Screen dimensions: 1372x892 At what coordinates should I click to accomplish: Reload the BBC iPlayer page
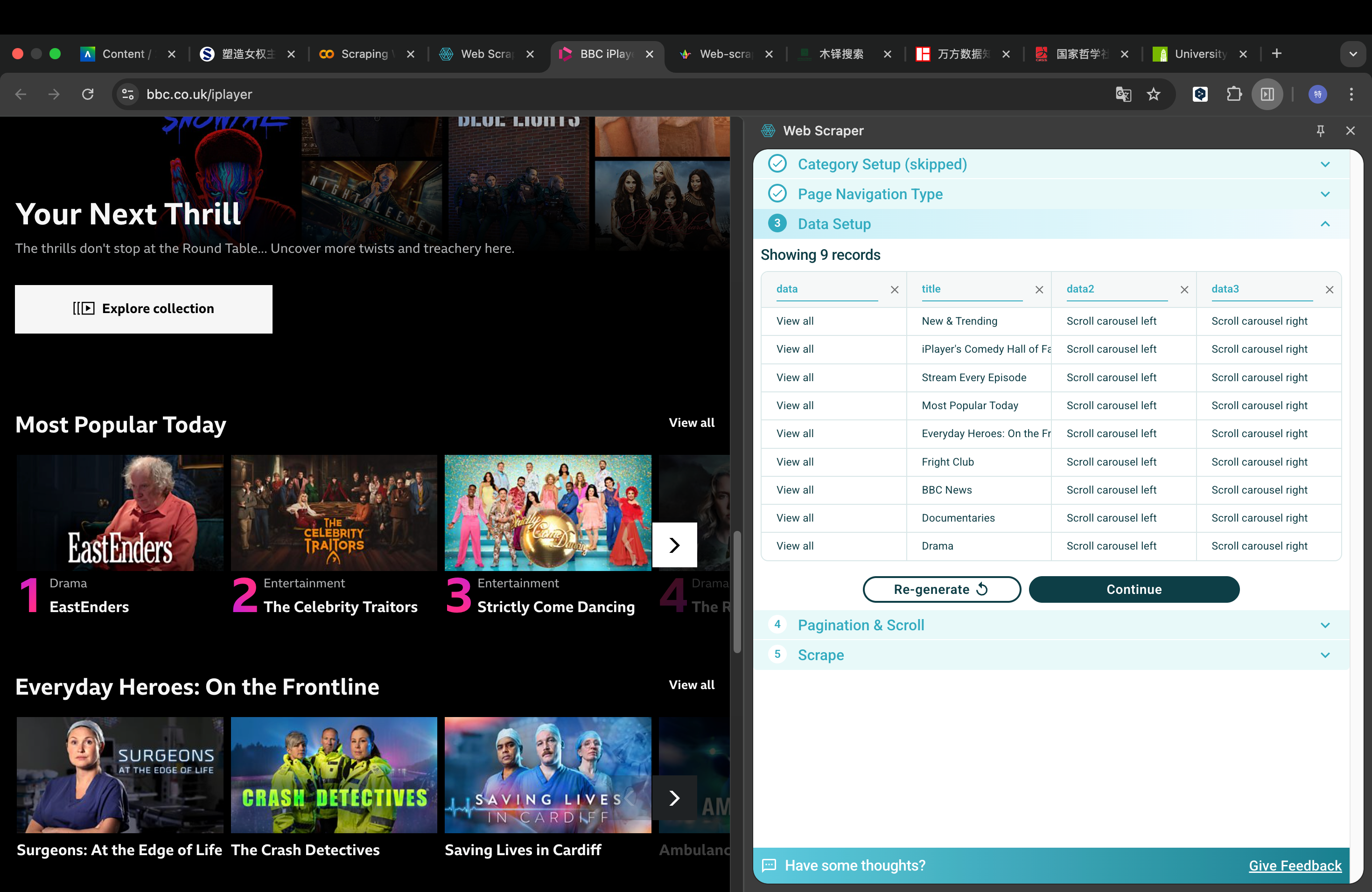click(x=88, y=94)
